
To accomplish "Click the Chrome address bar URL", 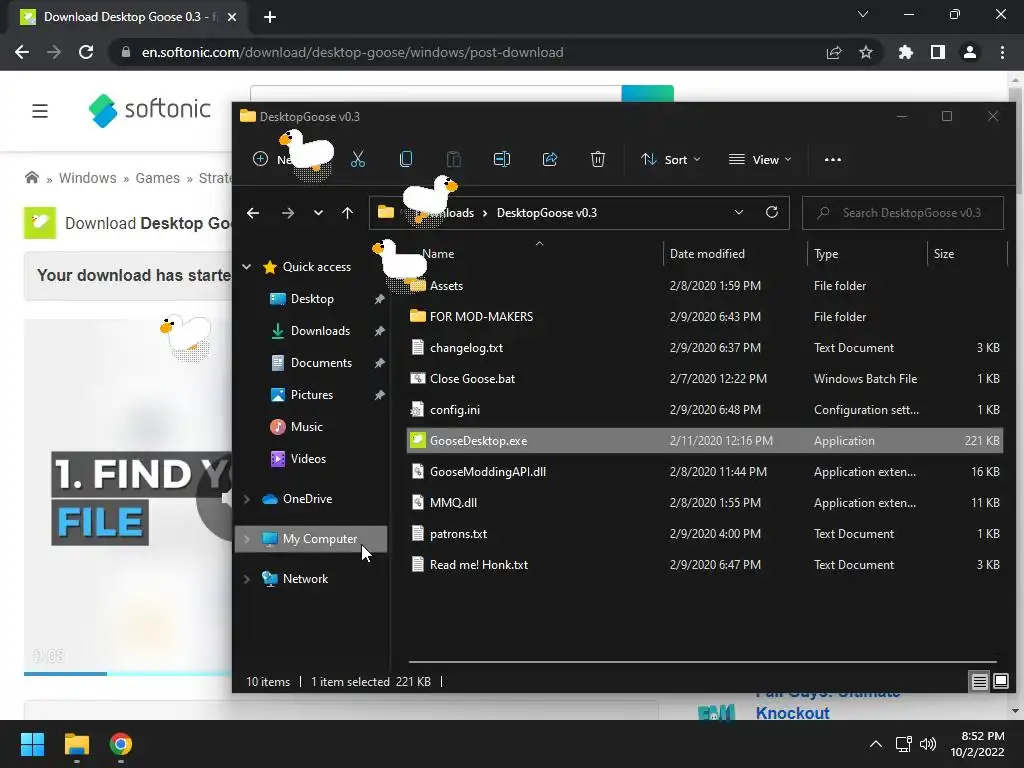I will point(352,52).
